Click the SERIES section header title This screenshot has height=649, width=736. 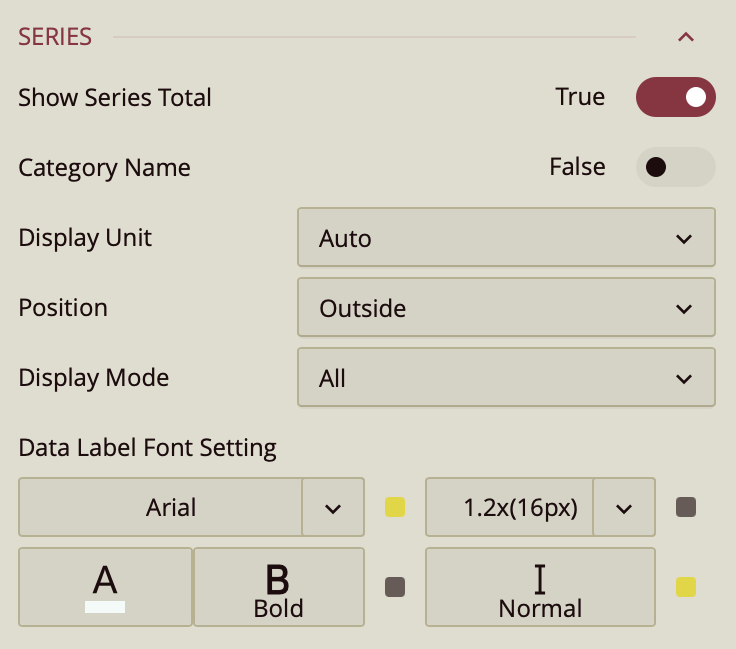click(55, 37)
